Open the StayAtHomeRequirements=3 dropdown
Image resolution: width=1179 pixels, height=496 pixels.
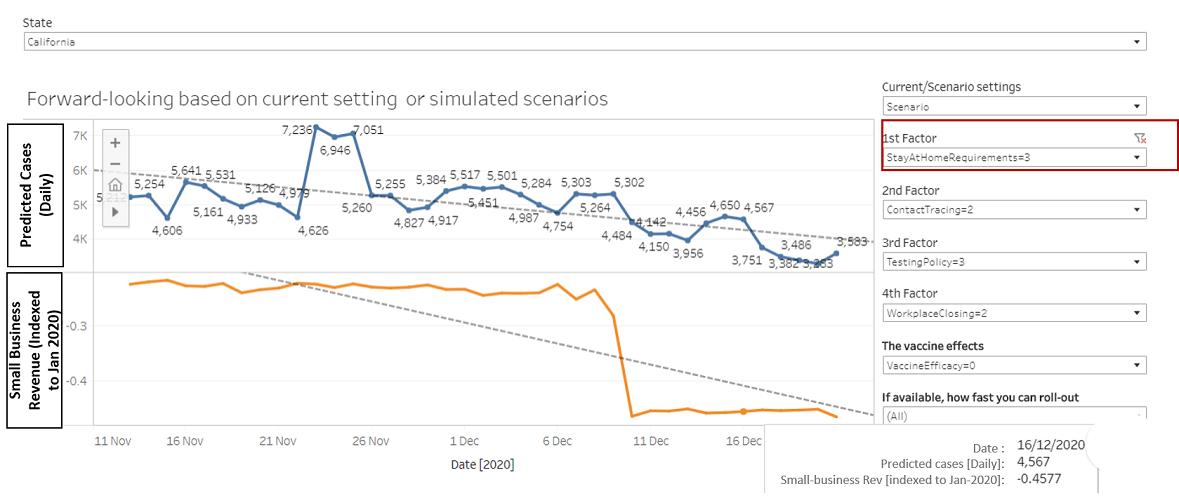pyautogui.click(x=1014, y=158)
